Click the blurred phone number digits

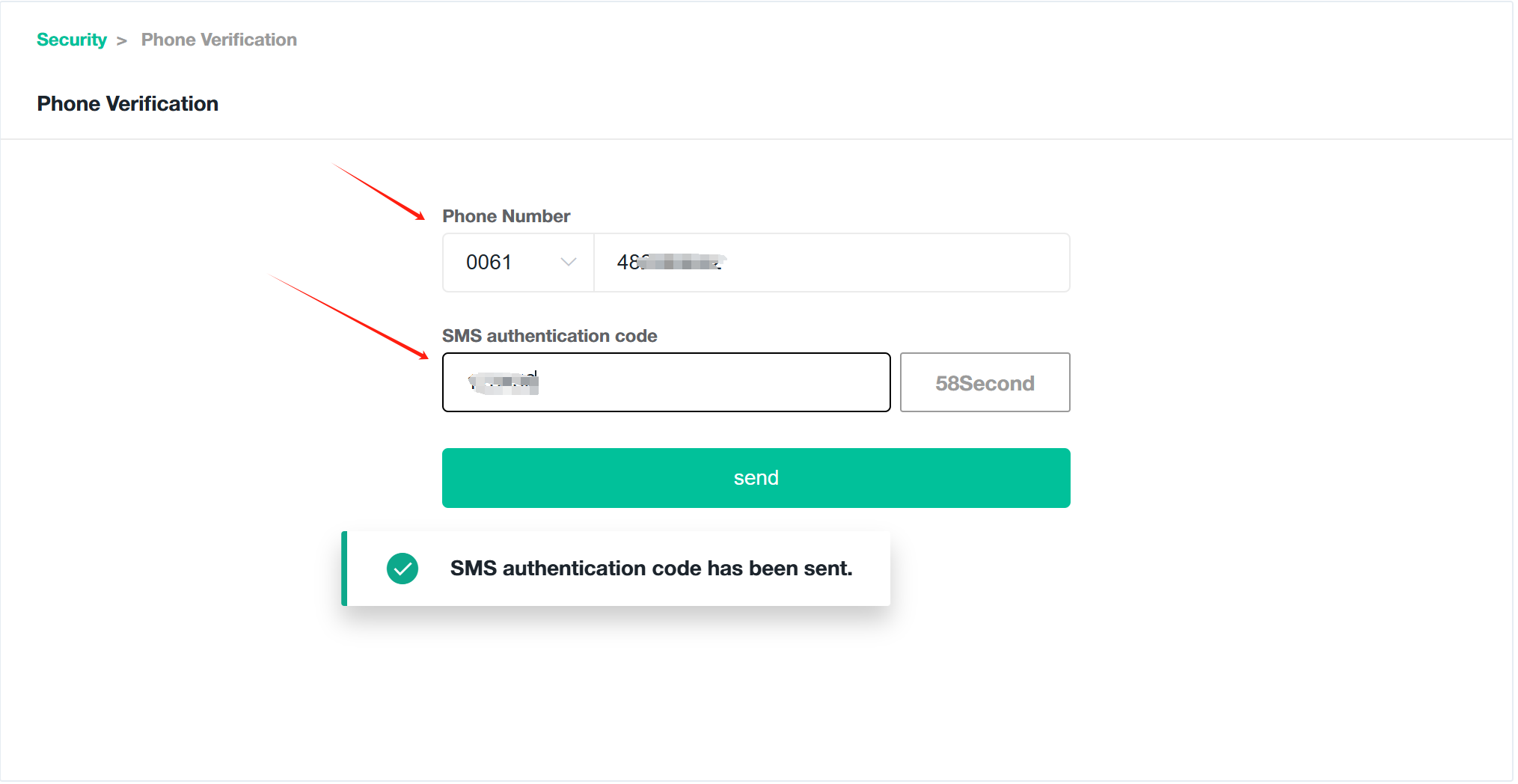tap(671, 262)
